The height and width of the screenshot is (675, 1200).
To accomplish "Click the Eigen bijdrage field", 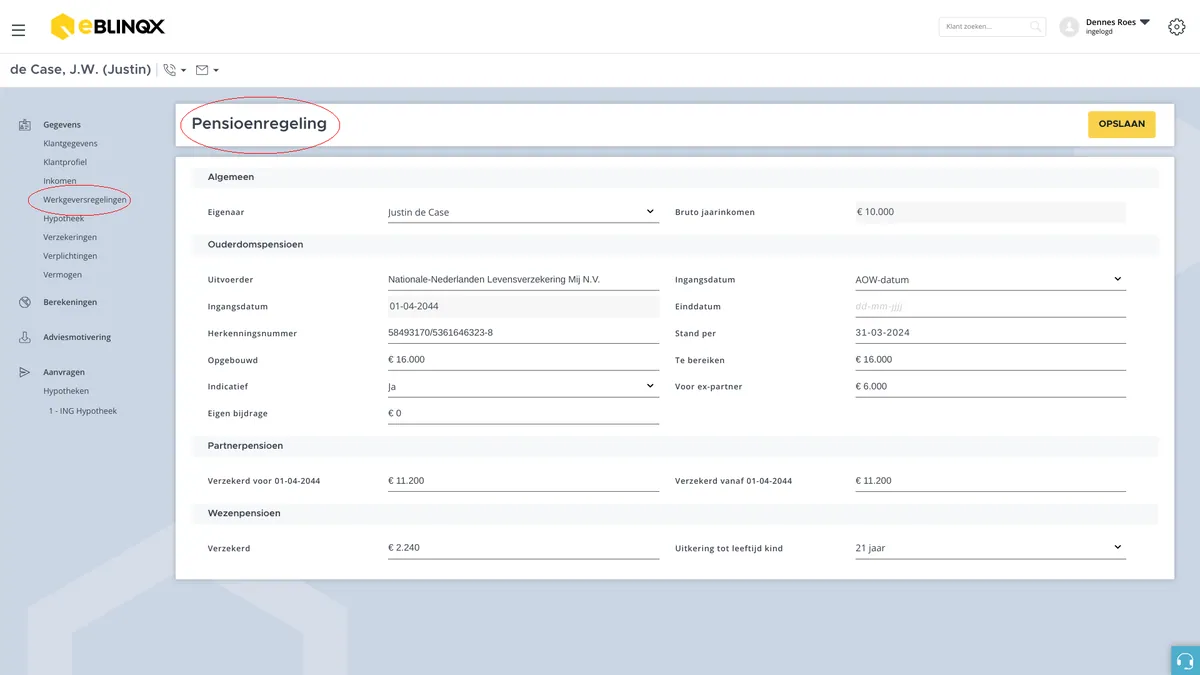I will [523, 413].
